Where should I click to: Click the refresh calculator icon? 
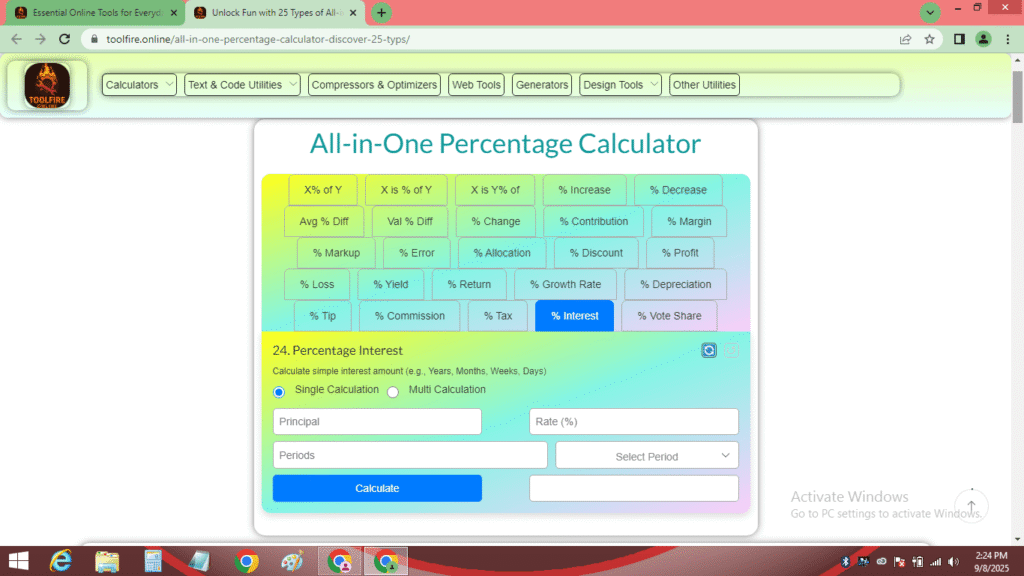[709, 350]
